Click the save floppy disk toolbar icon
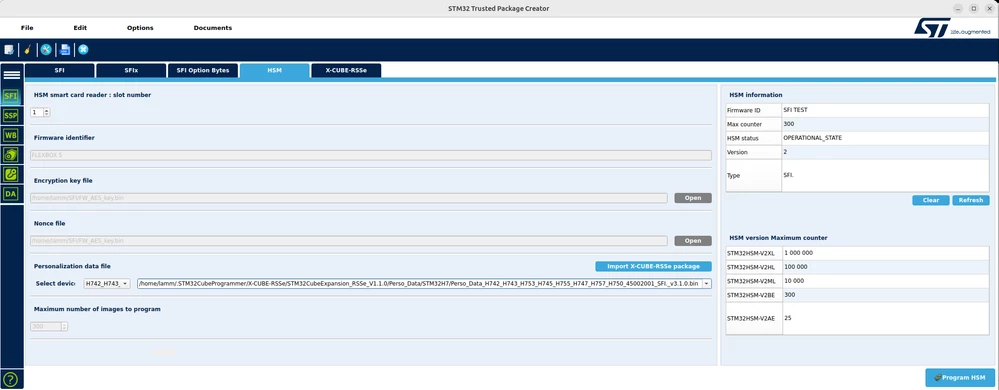The height and width of the screenshot is (390, 999). click(x=65, y=50)
